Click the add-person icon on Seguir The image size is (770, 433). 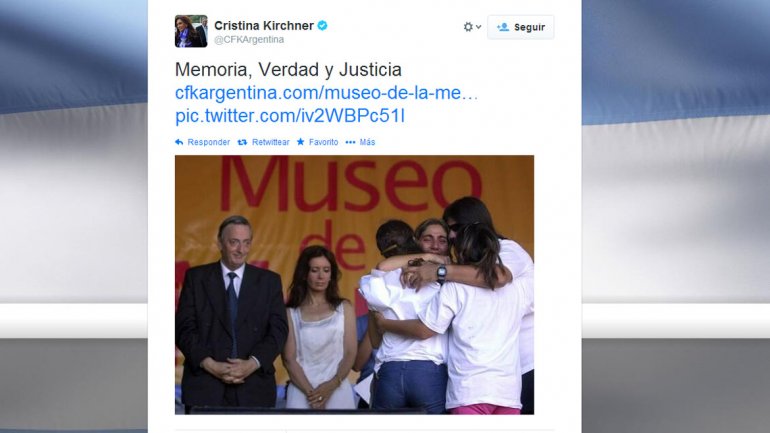pyautogui.click(x=503, y=27)
